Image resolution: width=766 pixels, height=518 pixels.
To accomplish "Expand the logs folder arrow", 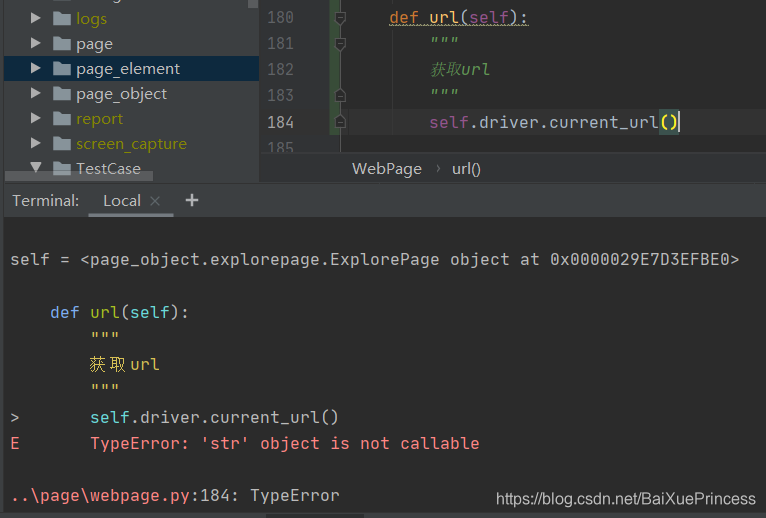I will tap(35, 19).
